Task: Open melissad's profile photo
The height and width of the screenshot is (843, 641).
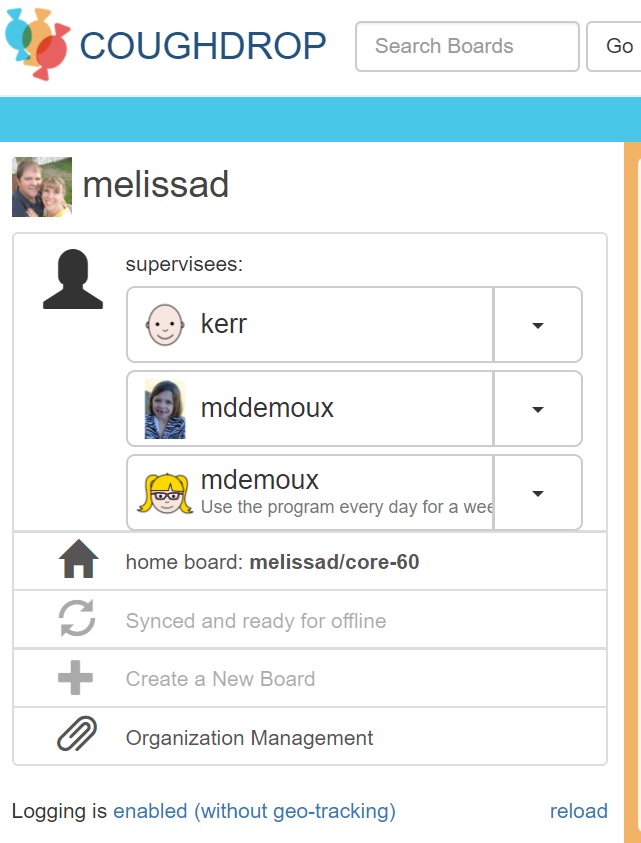Action: (x=42, y=187)
